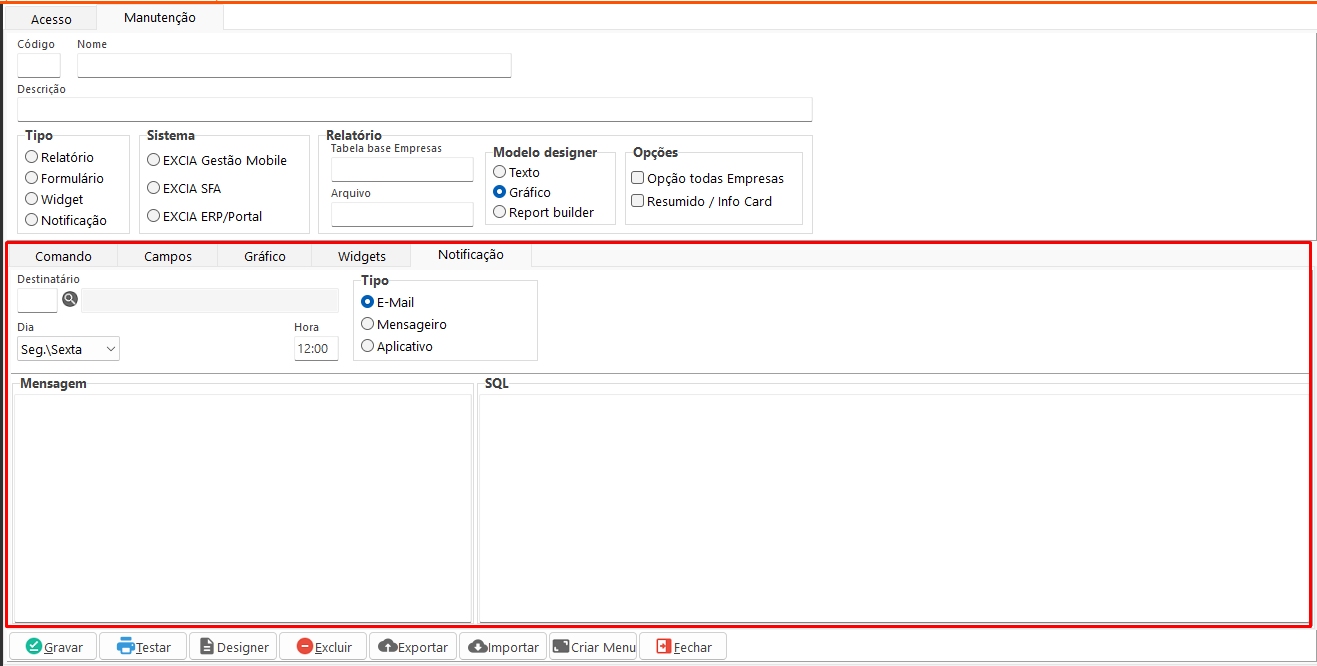Click the Destinatário search magnifier icon
The width and height of the screenshot is (1317, 666).
point(70,299)
